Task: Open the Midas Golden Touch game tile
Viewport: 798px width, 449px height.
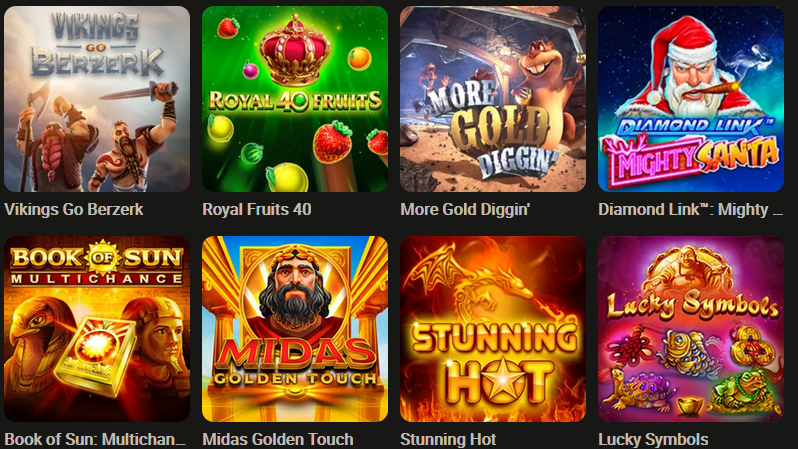Action: coord(295,329)
